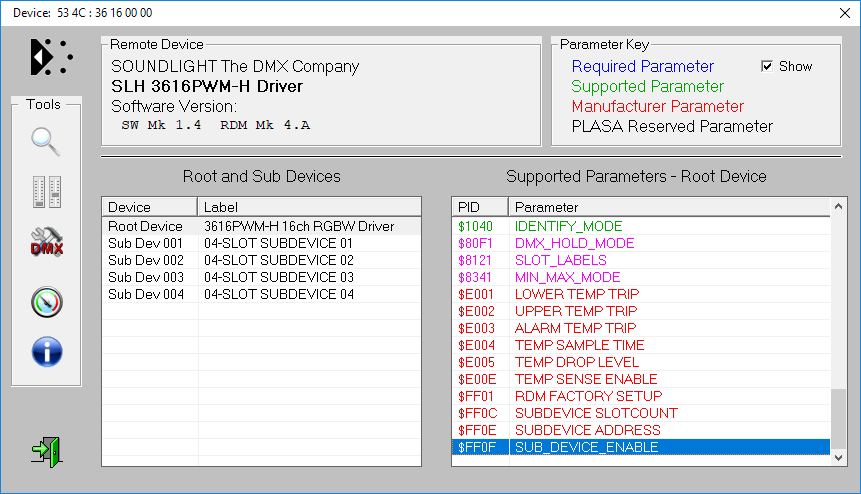Viewport: 861px width, 494px height.
Task: Click the PID column header
Action: point(479,207)
